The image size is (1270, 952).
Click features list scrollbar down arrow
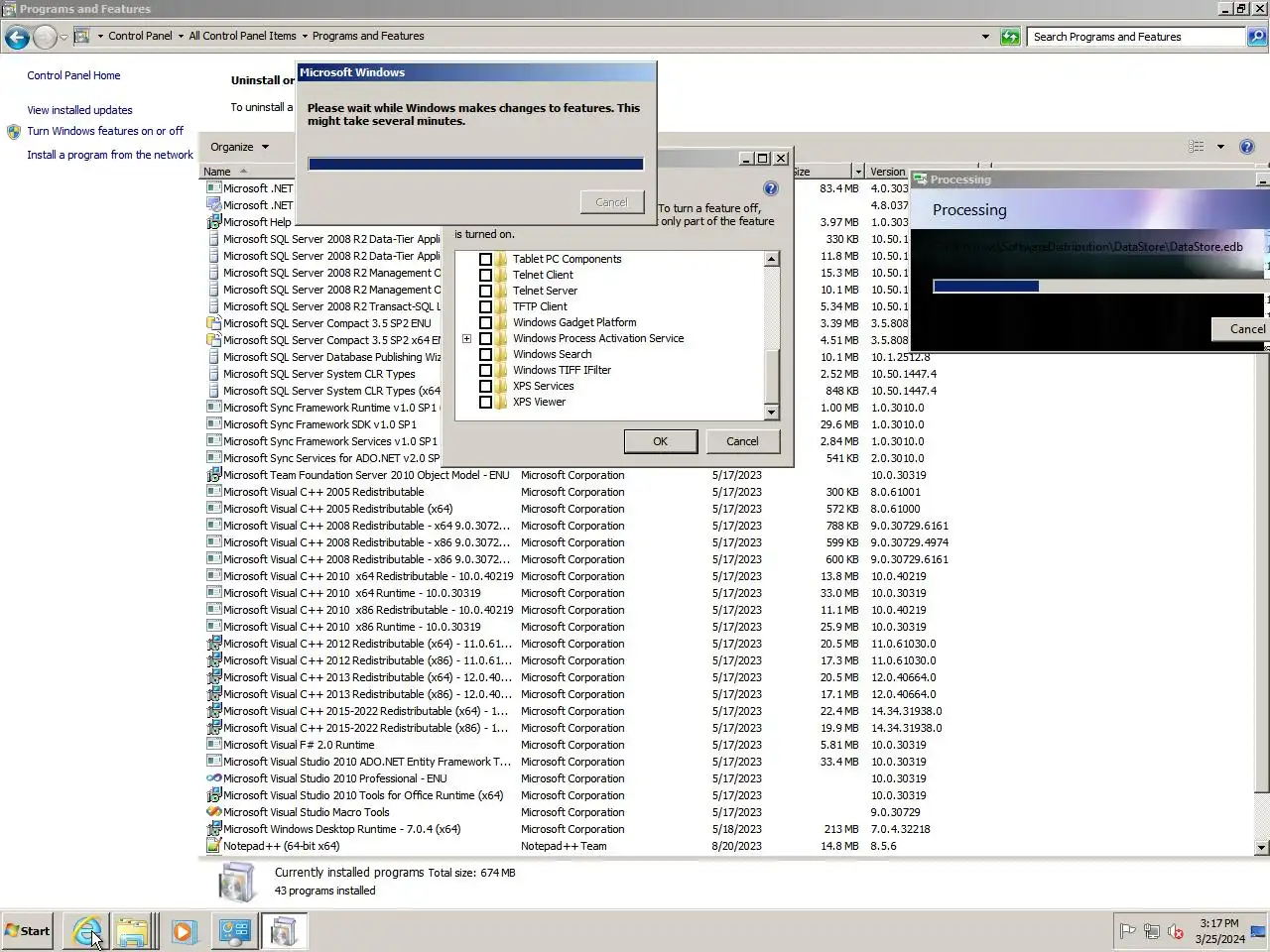click(x=772, y=412)
